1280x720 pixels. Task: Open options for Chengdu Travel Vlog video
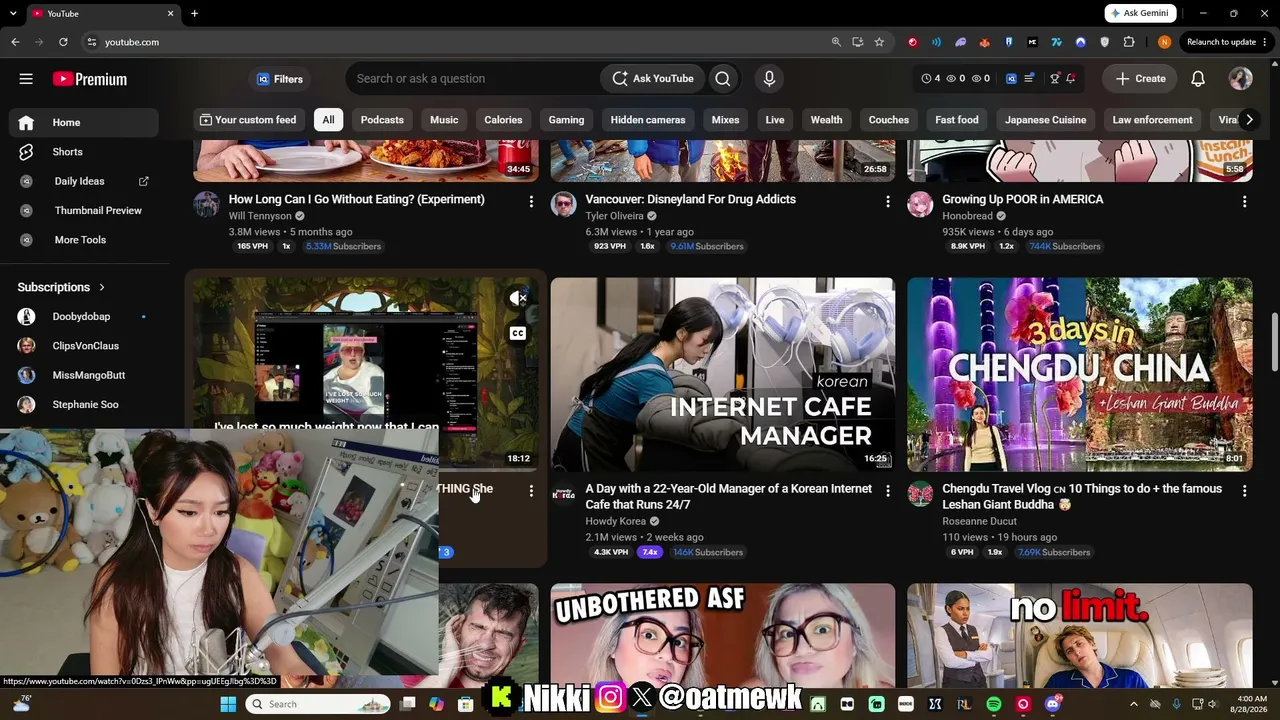(x=1244, y=491)
